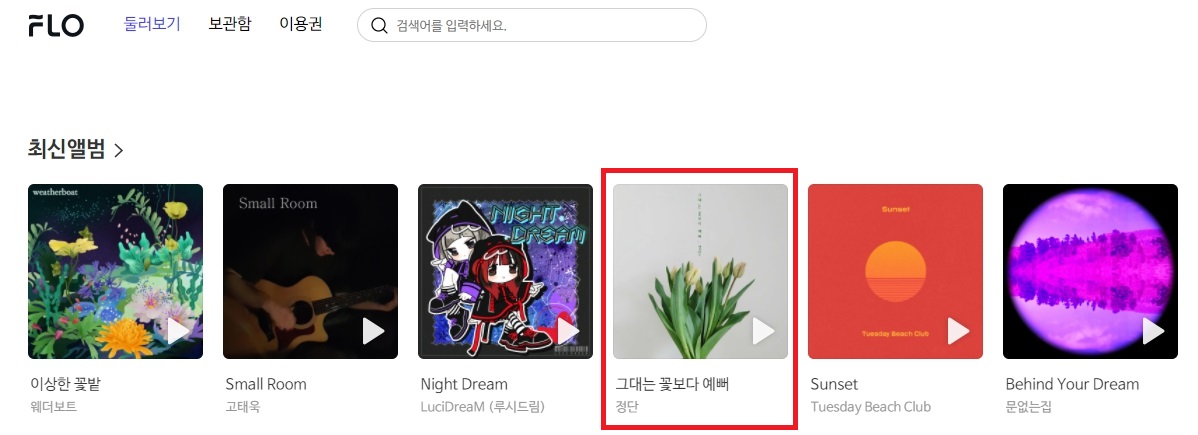Image resolution: width=1198 pixels, height=435 pixels.
Task: Open the Sunset album cover thumbnail
Action: (895, 271)
